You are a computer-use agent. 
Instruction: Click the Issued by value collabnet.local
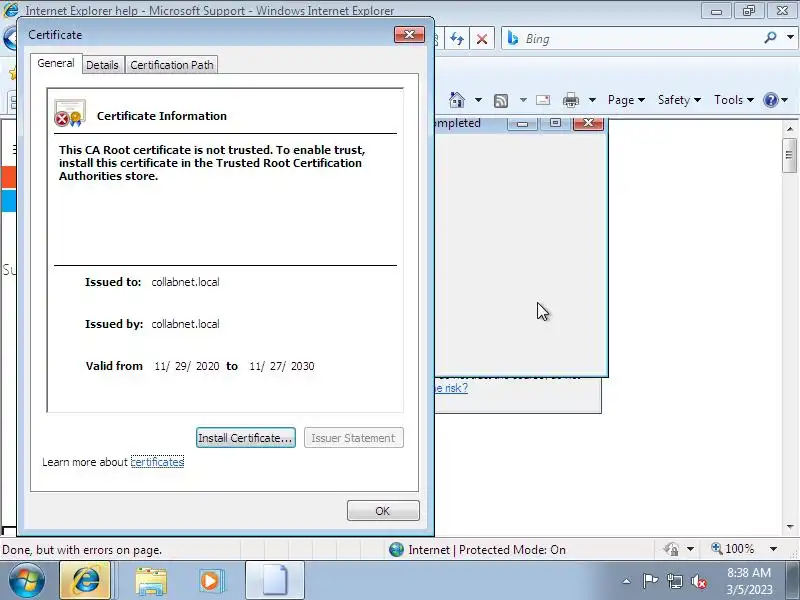[185, 324]
